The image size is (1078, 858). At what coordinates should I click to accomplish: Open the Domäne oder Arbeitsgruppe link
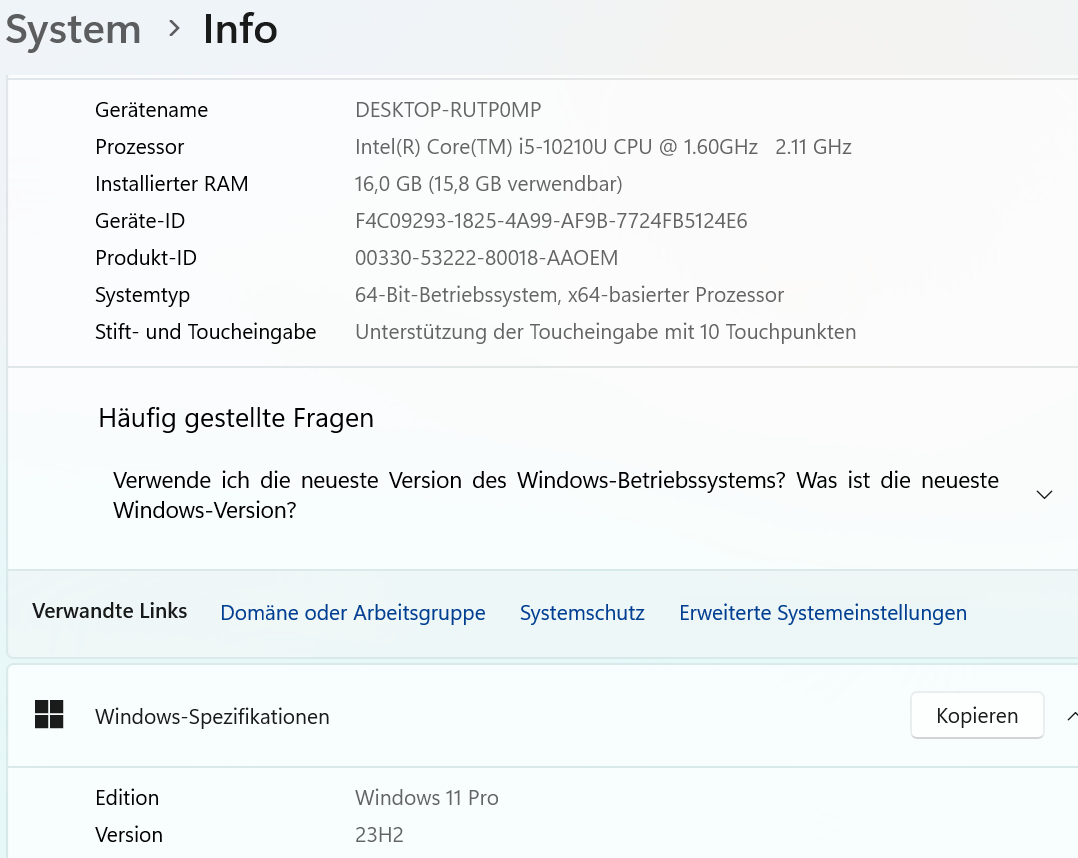point(353,613)
